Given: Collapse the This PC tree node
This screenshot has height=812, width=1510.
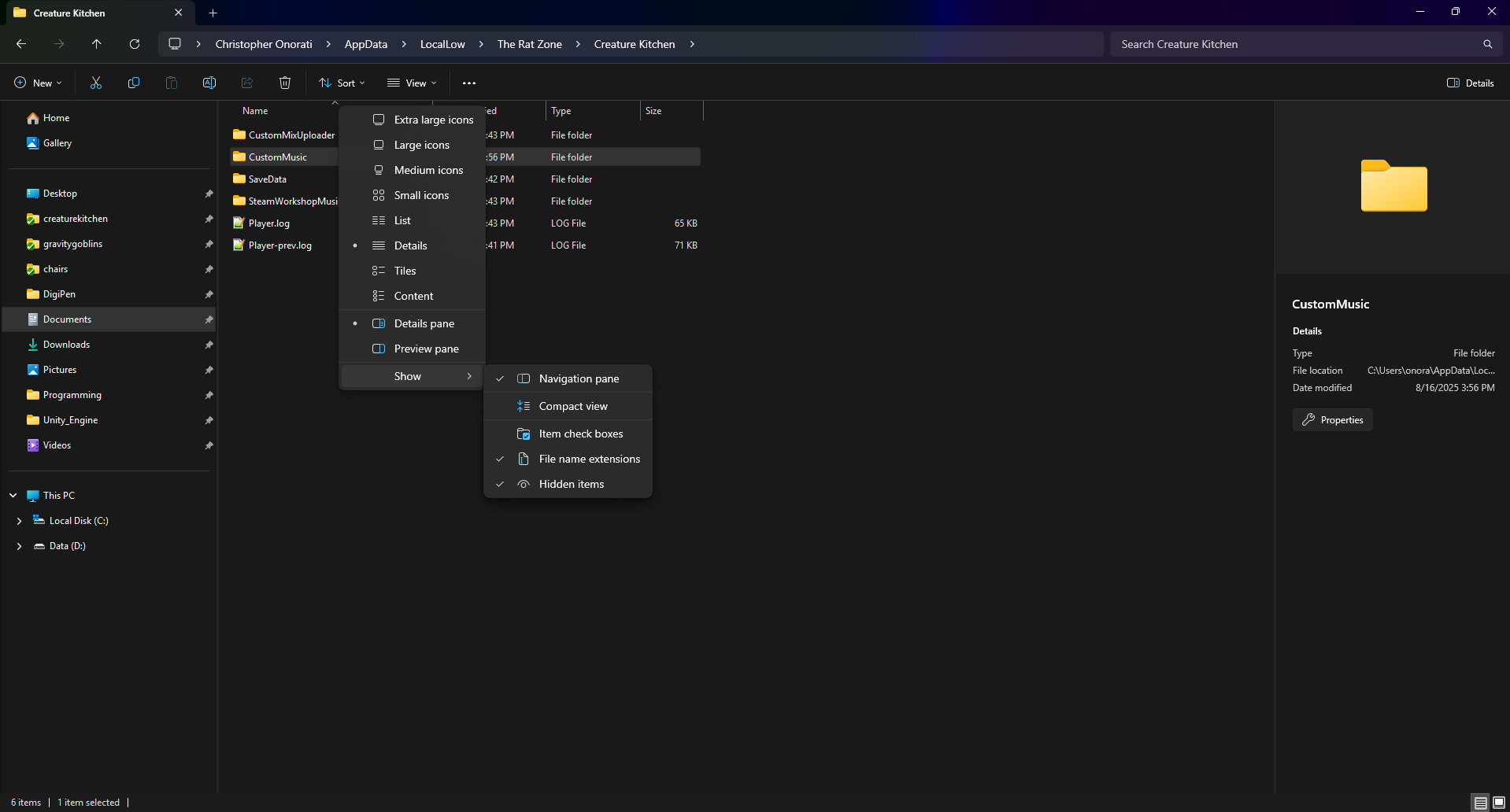Looking at the screenshot, I should tap(13, 496).
